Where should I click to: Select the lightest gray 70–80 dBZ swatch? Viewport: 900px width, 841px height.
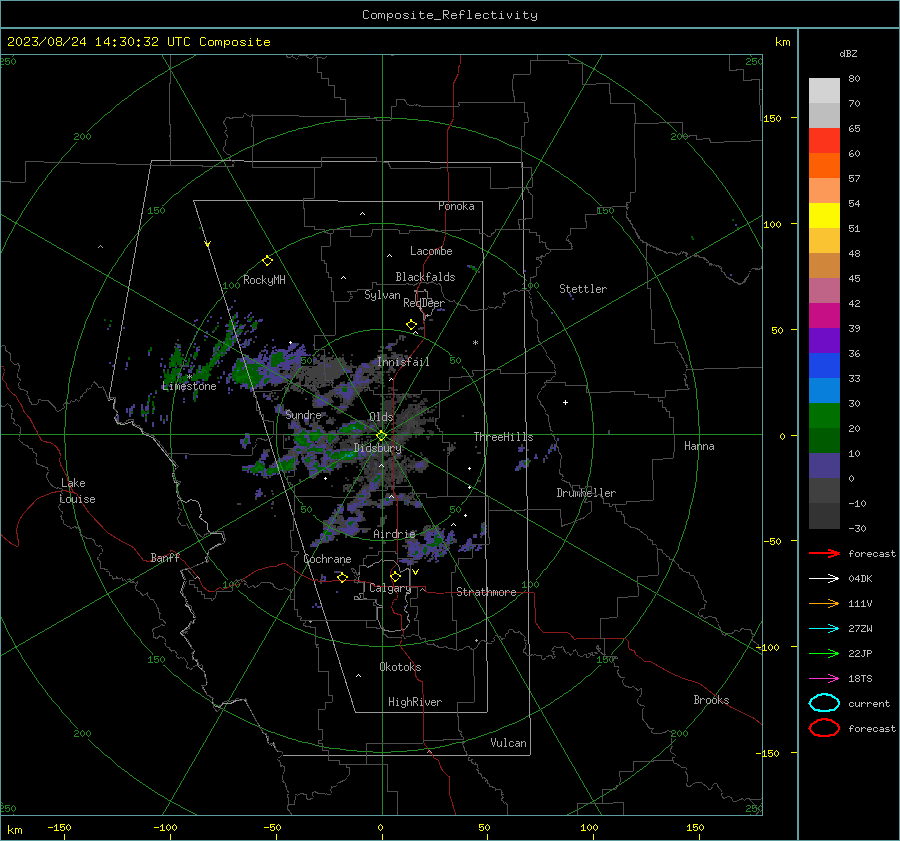(824, 91)
